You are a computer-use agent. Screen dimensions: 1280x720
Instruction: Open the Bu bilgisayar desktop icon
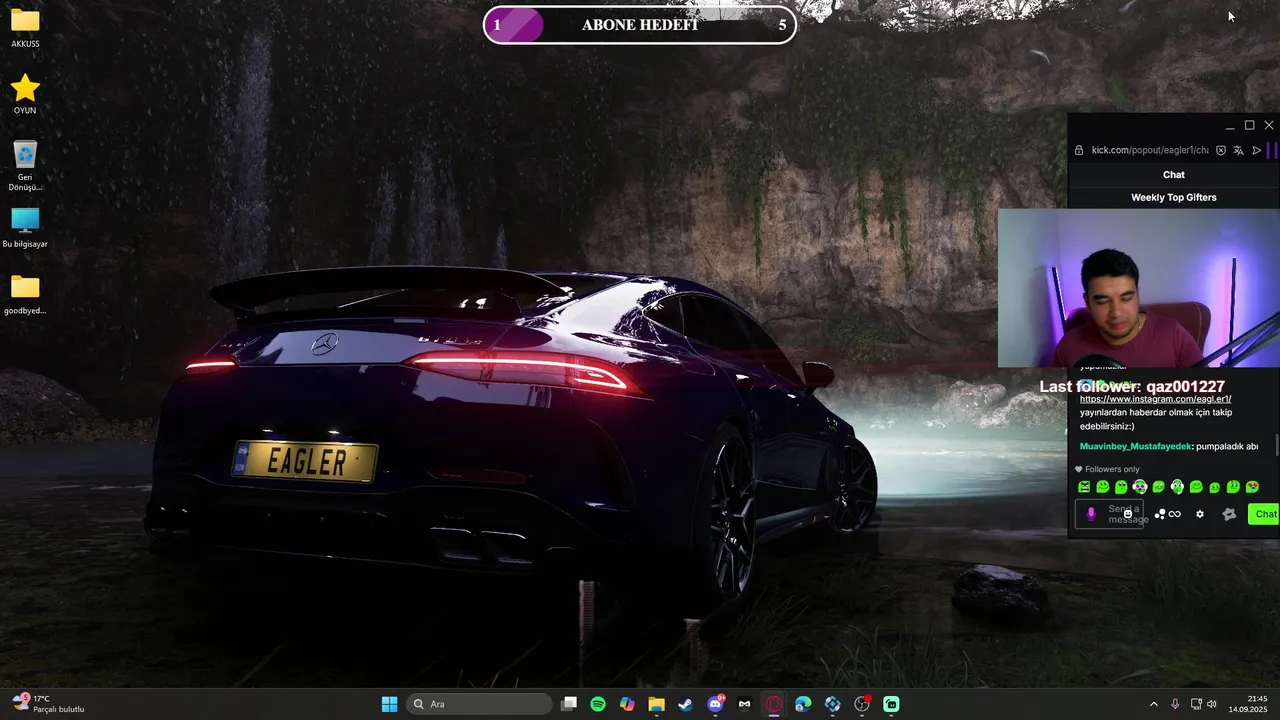pyautogui.click(x=25, y=227)
